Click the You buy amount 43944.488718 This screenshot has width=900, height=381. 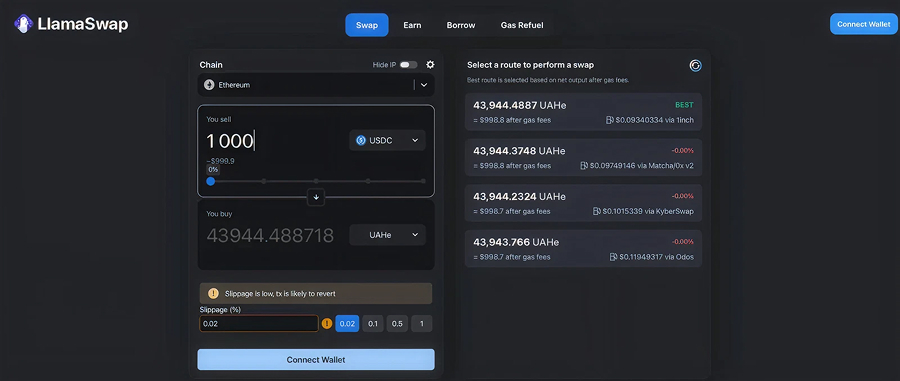coord(270,235)
